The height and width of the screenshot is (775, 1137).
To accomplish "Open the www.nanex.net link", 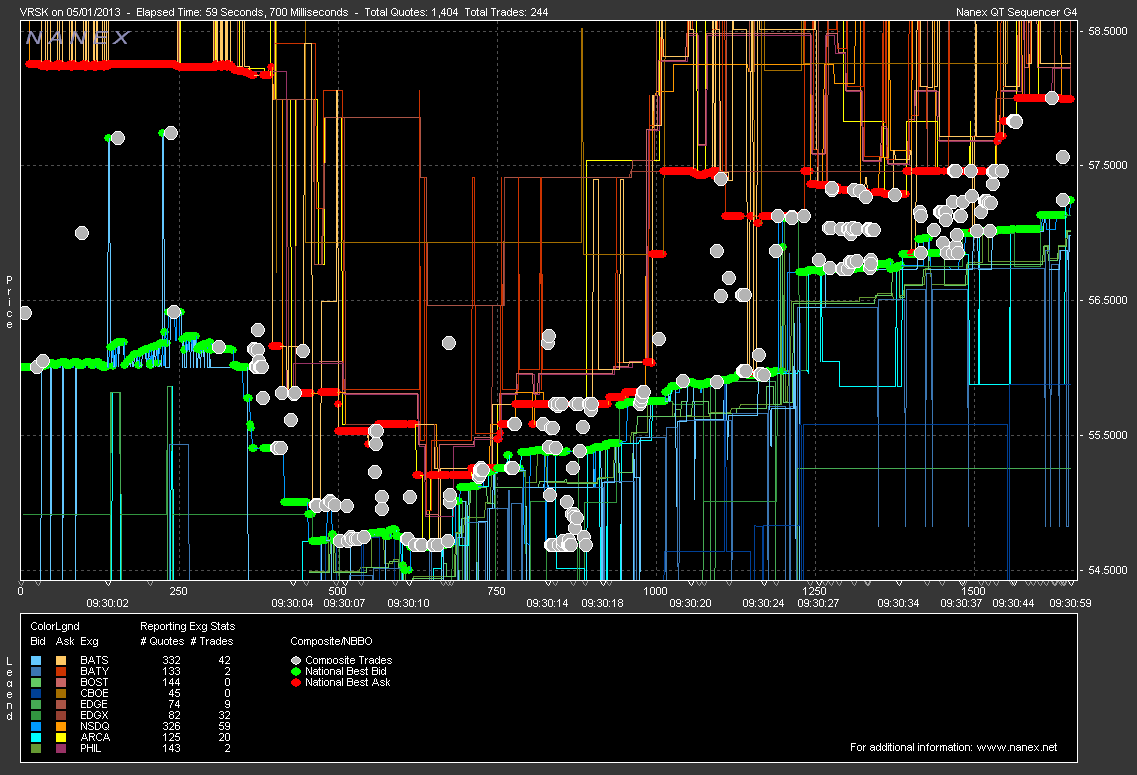I will coord(1017,747).
